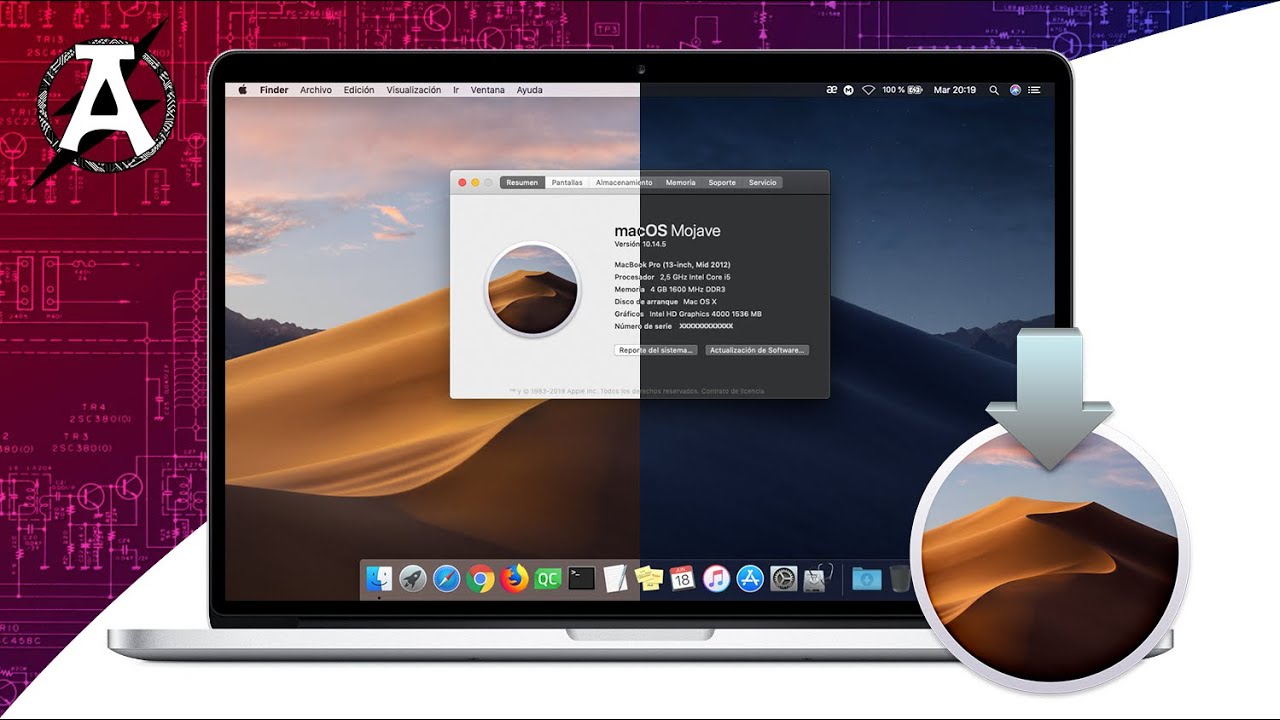Screen dimensions: 1280x720
Task: Minimize window with the yellow button
Action: point(475,183)
